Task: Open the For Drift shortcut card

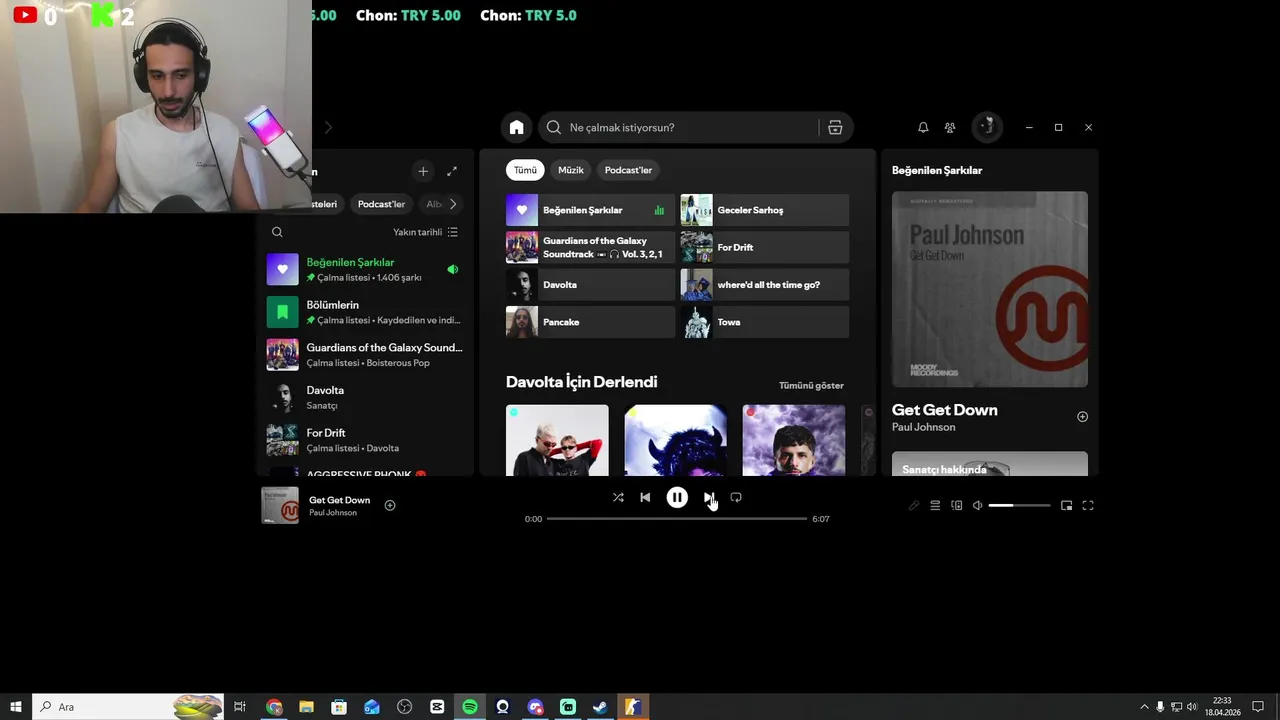Action: tap(765, 247)
